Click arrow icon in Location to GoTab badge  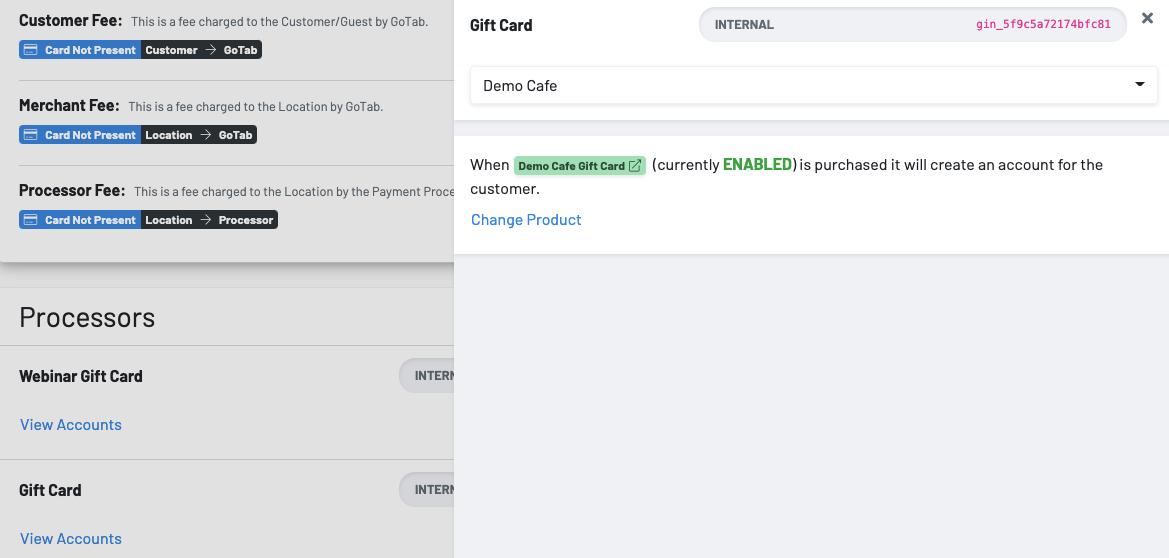tap(205, 135)
